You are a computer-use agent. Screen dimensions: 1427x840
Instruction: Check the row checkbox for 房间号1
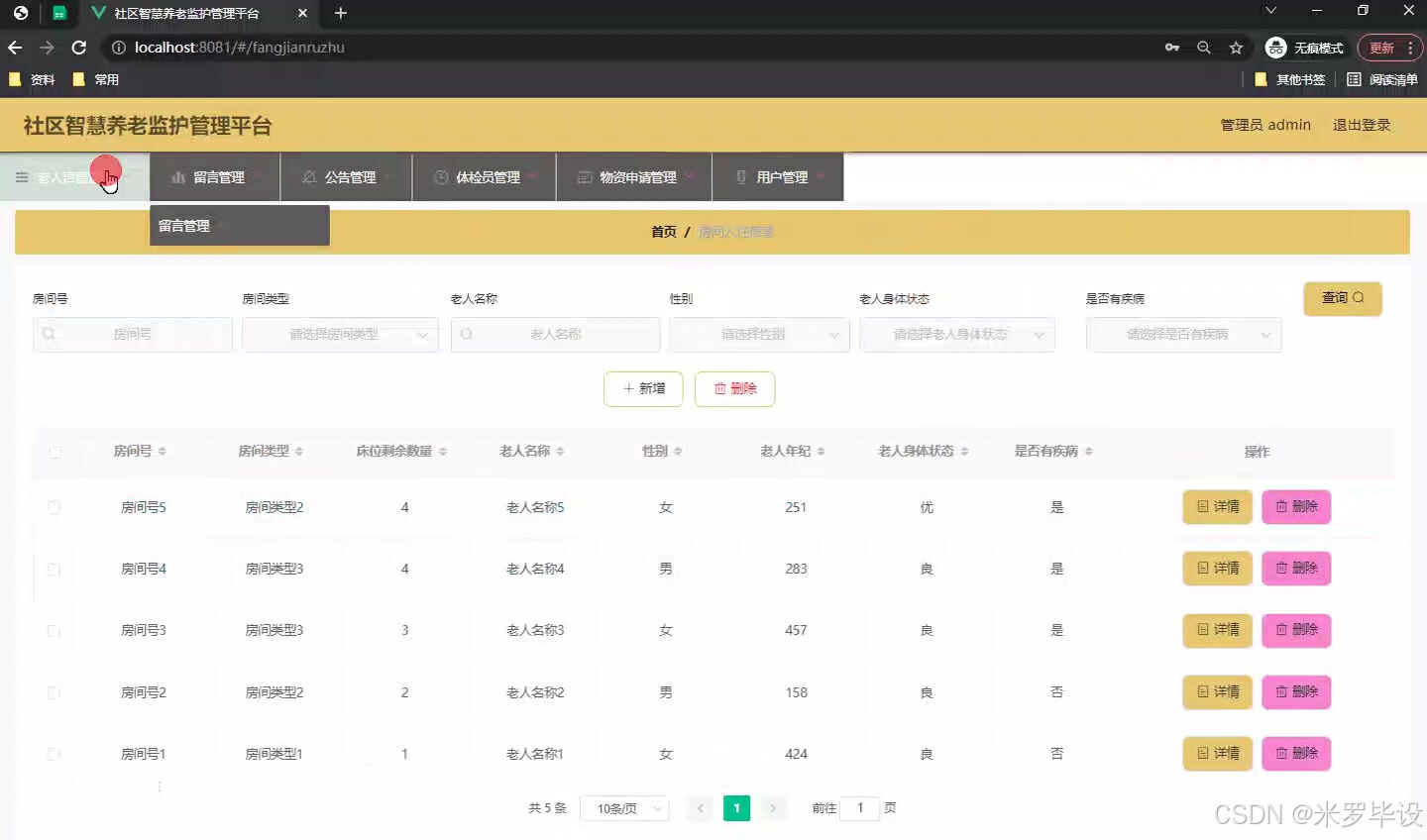pos(54,754)
